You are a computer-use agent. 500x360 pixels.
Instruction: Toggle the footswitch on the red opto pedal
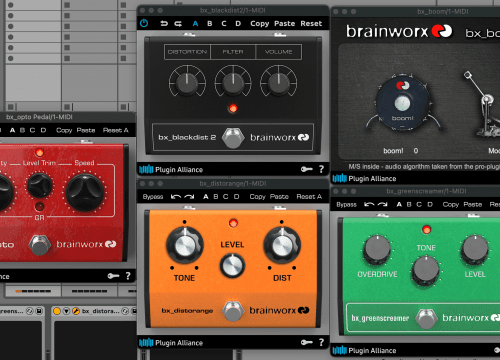tap(40, 245)
